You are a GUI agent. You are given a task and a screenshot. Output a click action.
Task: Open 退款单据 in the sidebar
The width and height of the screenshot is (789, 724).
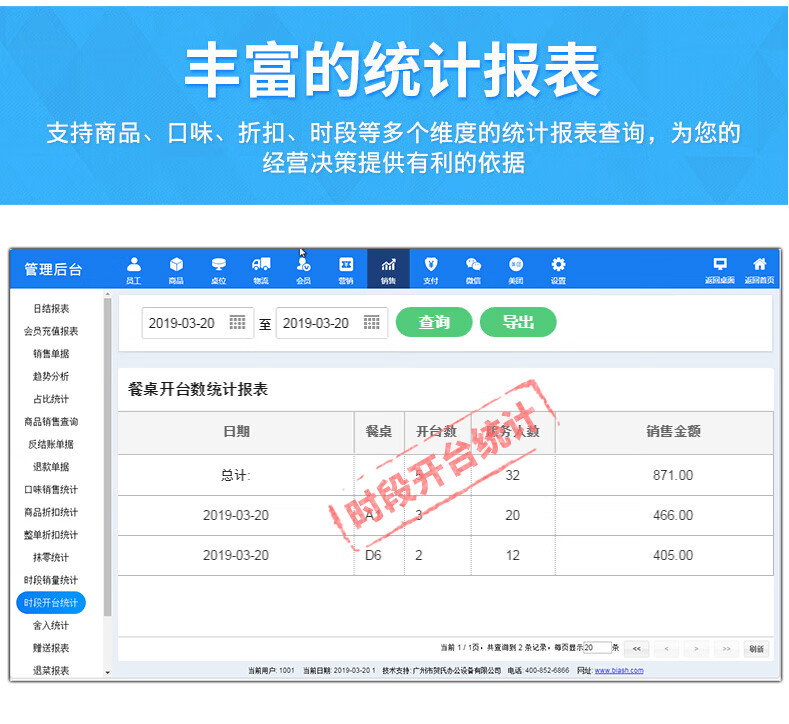51,467
